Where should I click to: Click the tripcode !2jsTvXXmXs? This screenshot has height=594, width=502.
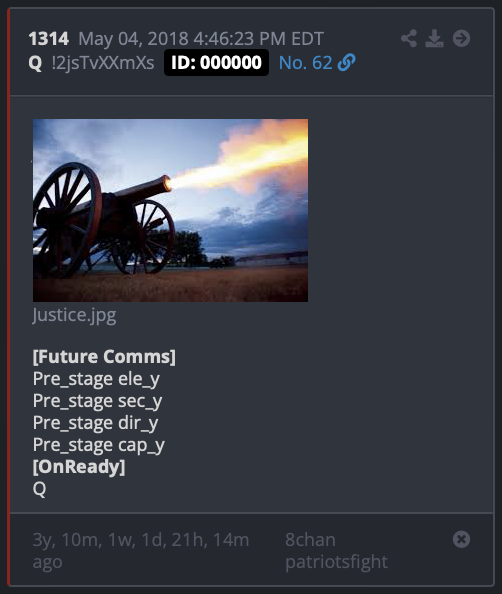pyautogui.click(x=103, y=63)
